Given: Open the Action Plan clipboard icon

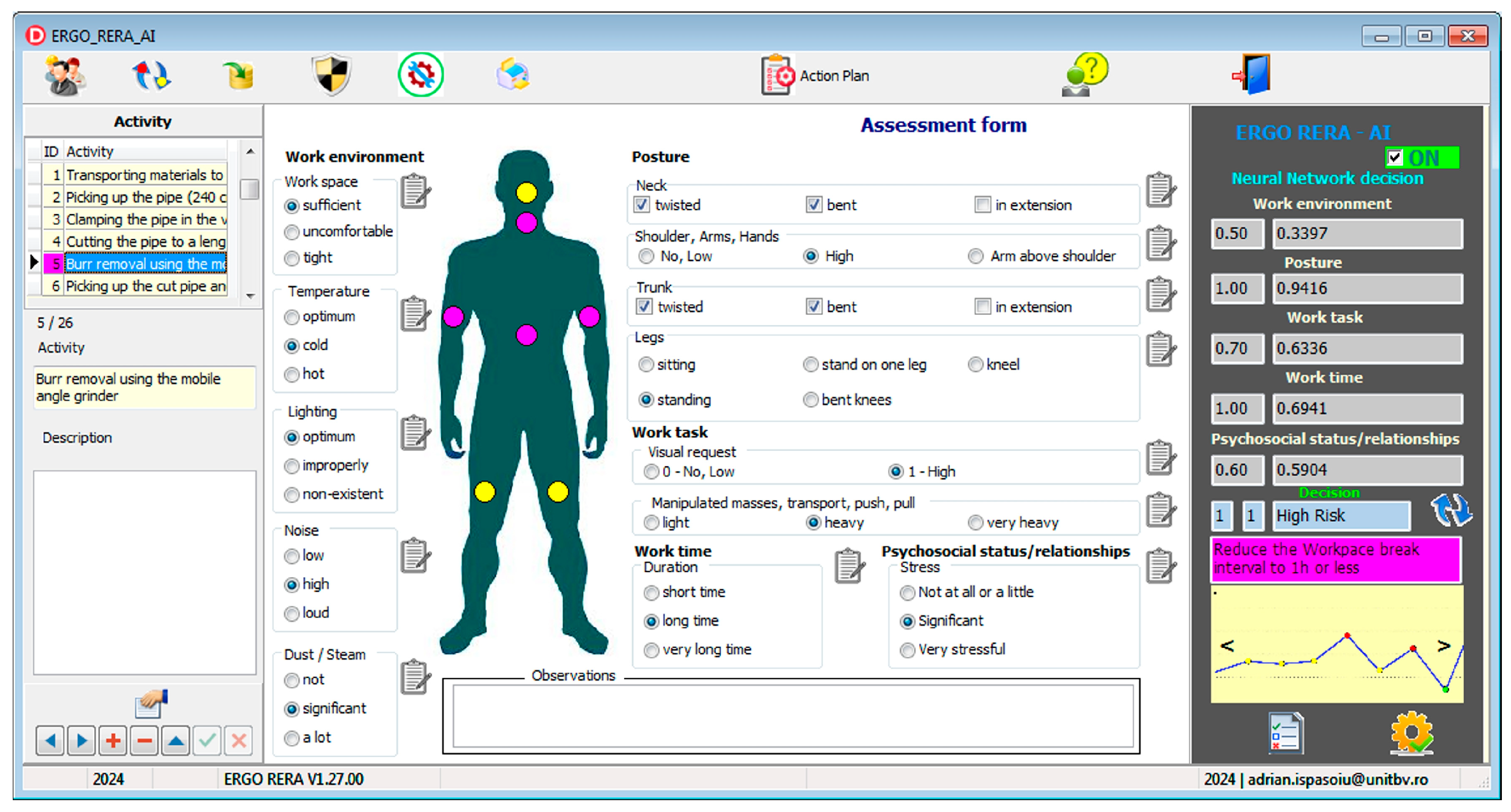Looking at the screenshot, I should [x=777, y=75].
